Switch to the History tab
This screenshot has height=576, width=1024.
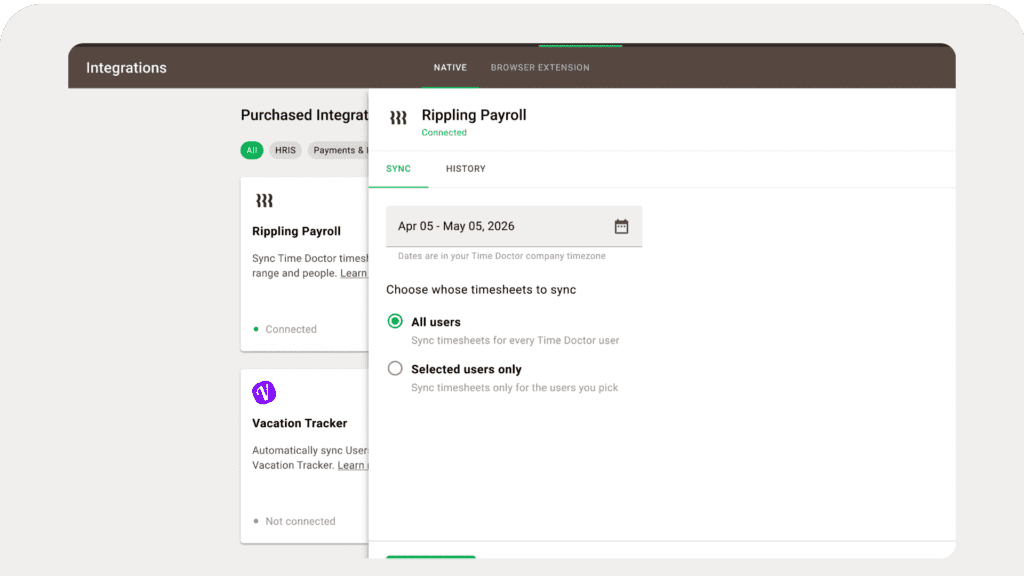tap(466, 168)
